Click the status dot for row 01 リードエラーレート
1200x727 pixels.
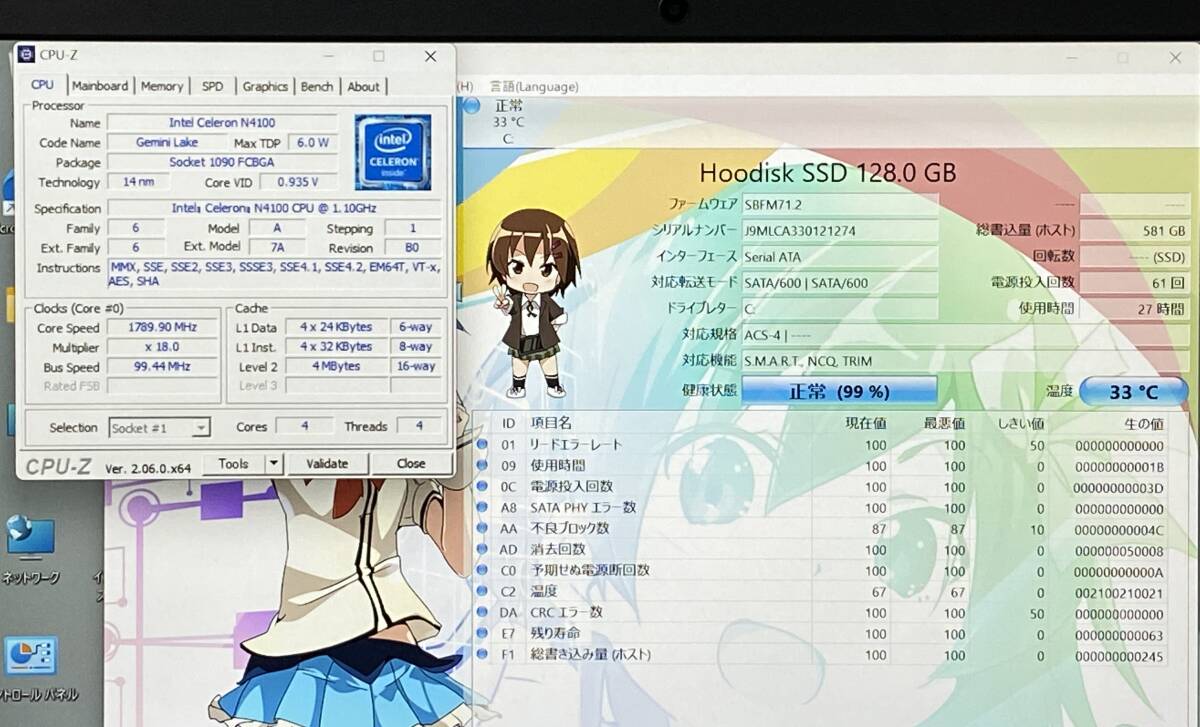482,445
